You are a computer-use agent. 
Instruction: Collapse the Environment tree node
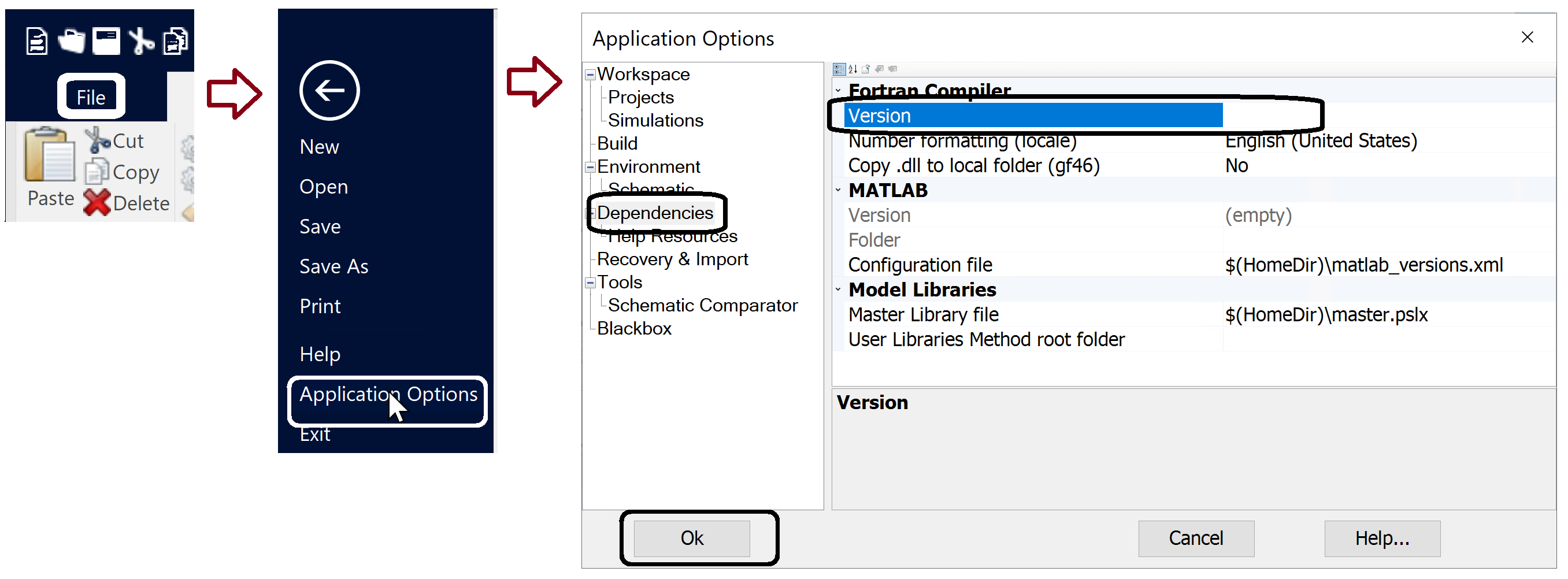[590, 168]
